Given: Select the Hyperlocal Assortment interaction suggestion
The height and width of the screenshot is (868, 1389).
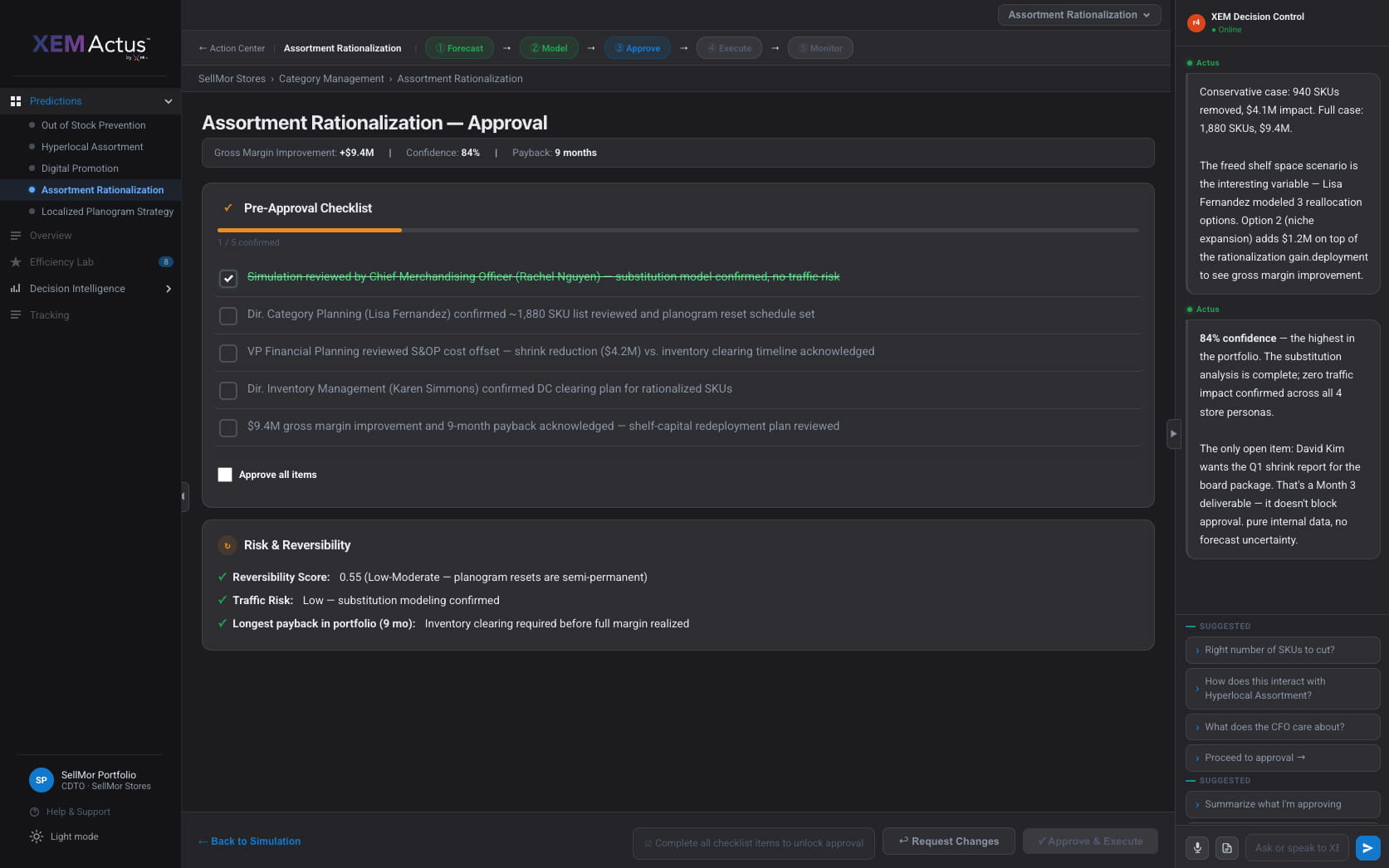Looking at the screenshot, I should point(1283,688).
